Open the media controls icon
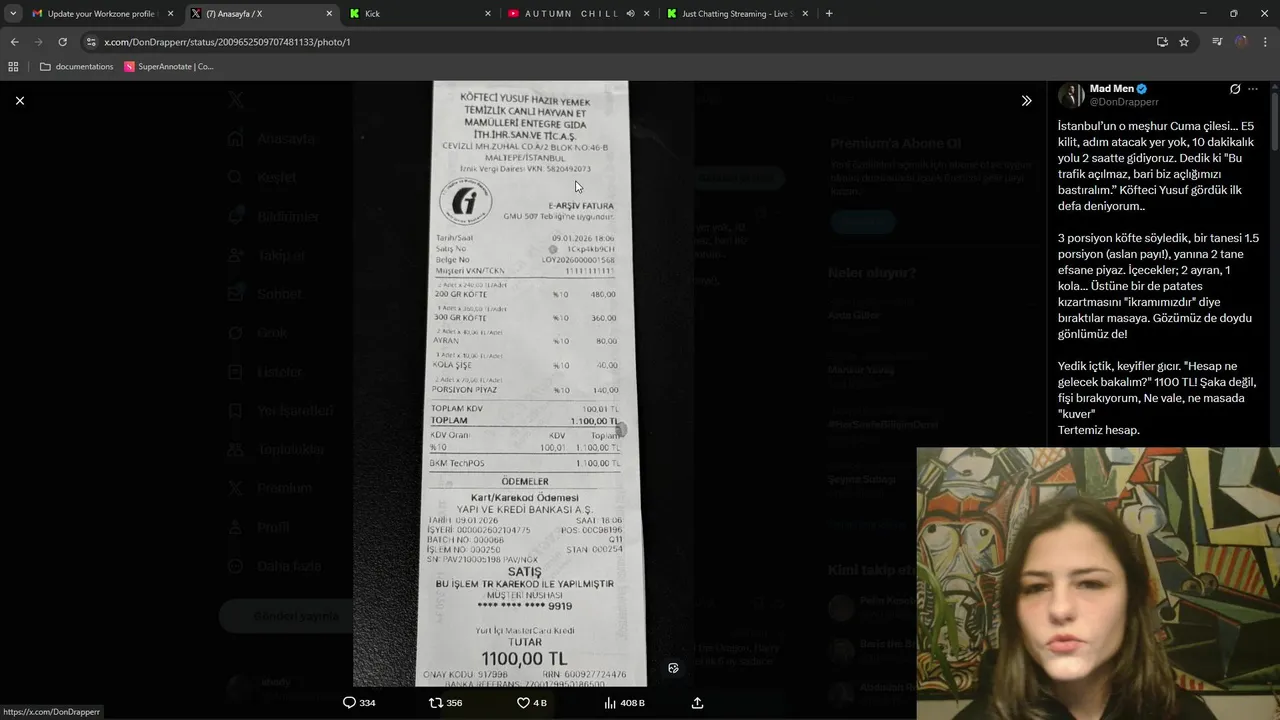Screen dimensions: 1280x720 coord(1217,42)
